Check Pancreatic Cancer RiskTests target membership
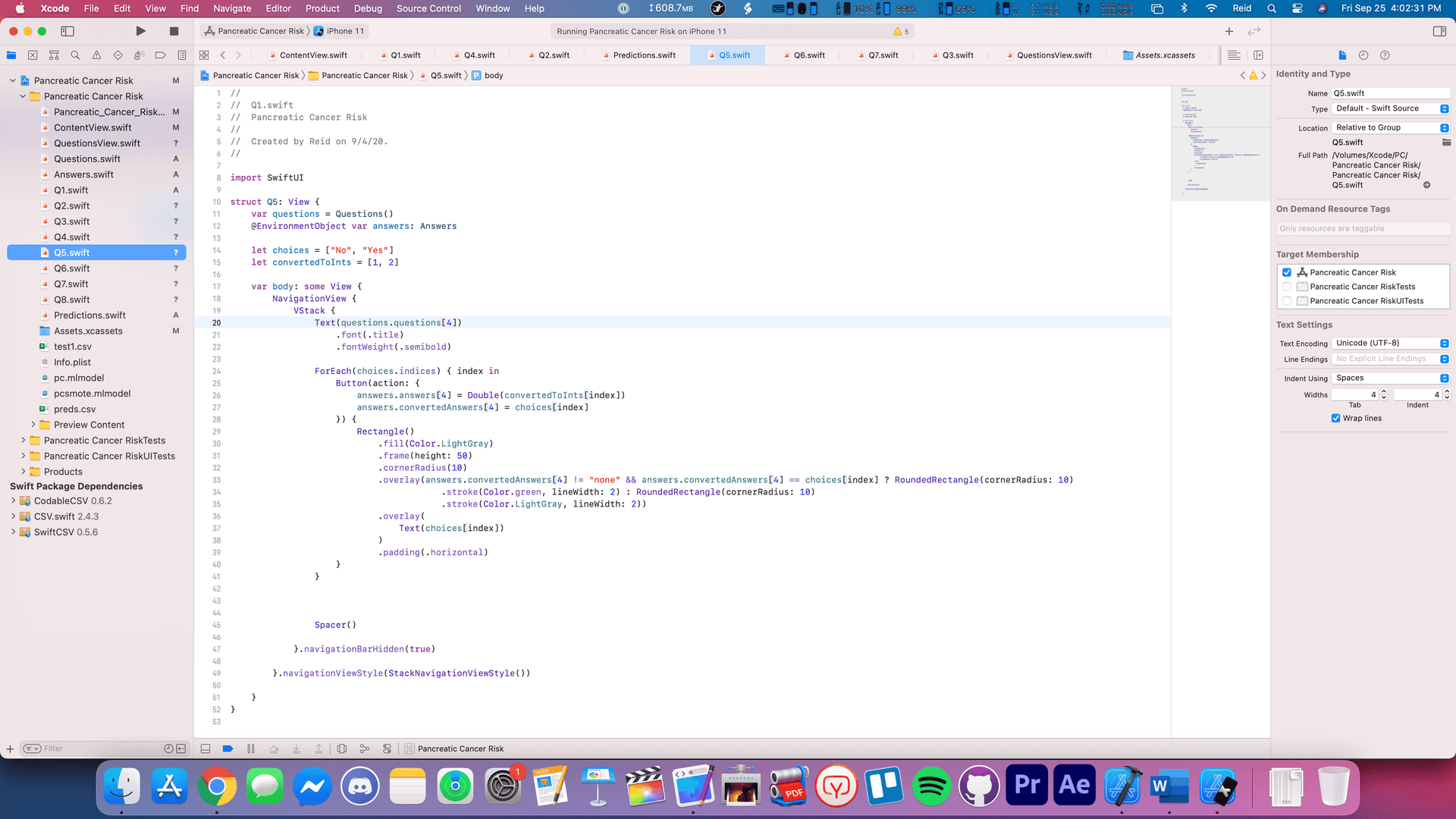Viewport: 1456px width, 819px height. click(x=1287, y=287)
